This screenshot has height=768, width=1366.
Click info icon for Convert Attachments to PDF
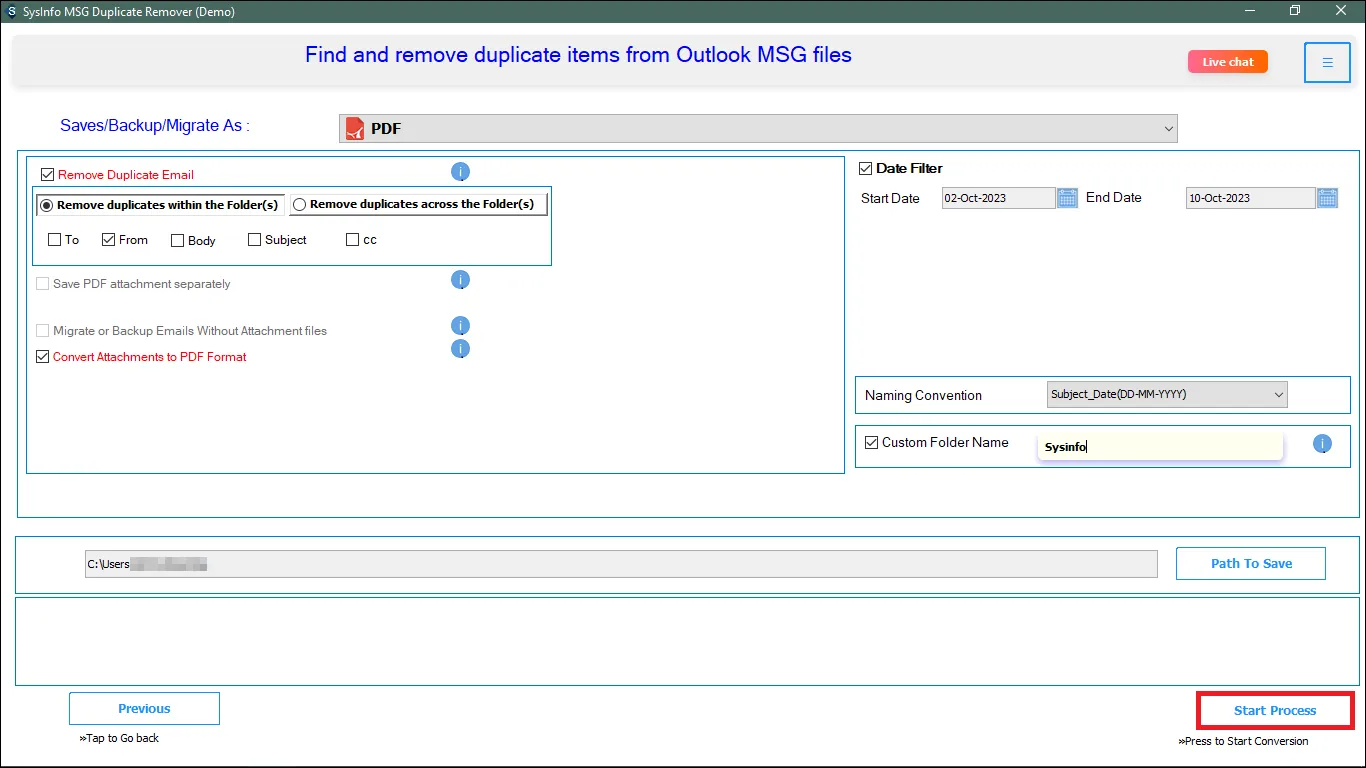click(x=460, y=349)
